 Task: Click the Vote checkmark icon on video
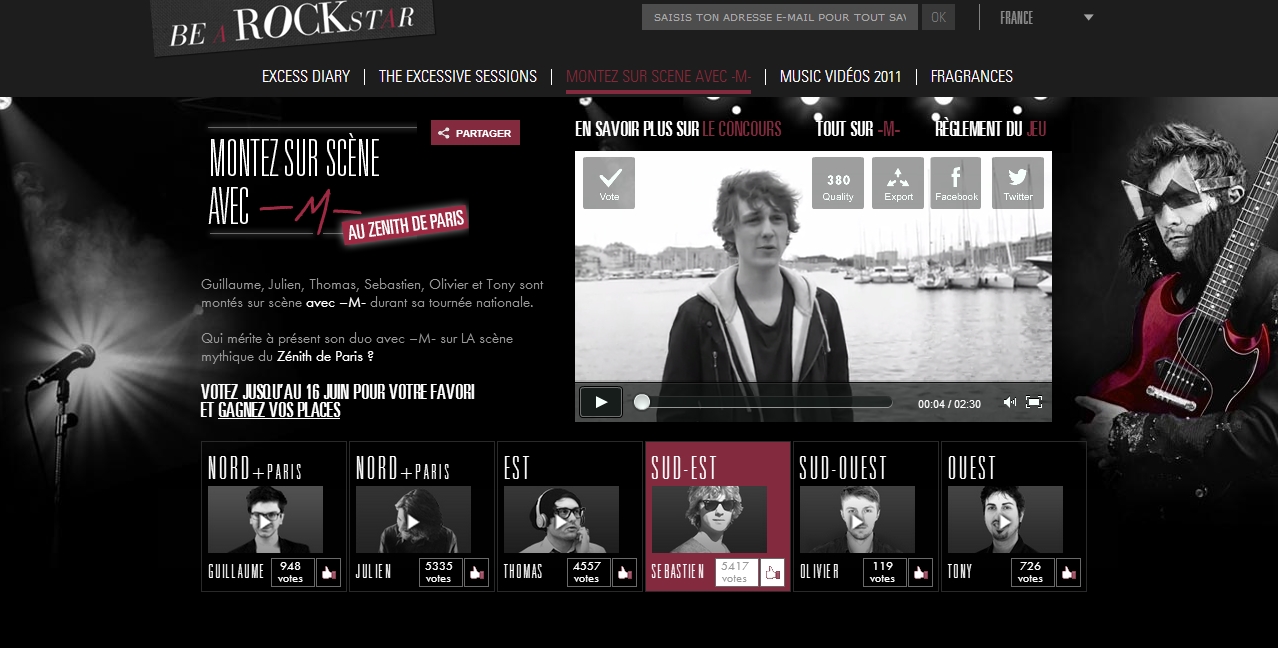609,183
